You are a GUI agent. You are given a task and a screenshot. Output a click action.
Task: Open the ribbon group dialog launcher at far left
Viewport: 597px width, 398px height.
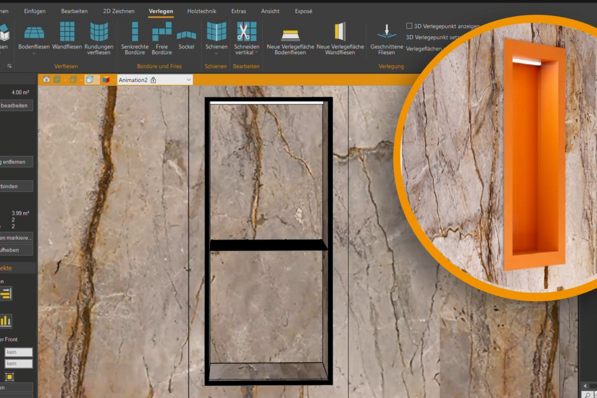pos(9,66)
